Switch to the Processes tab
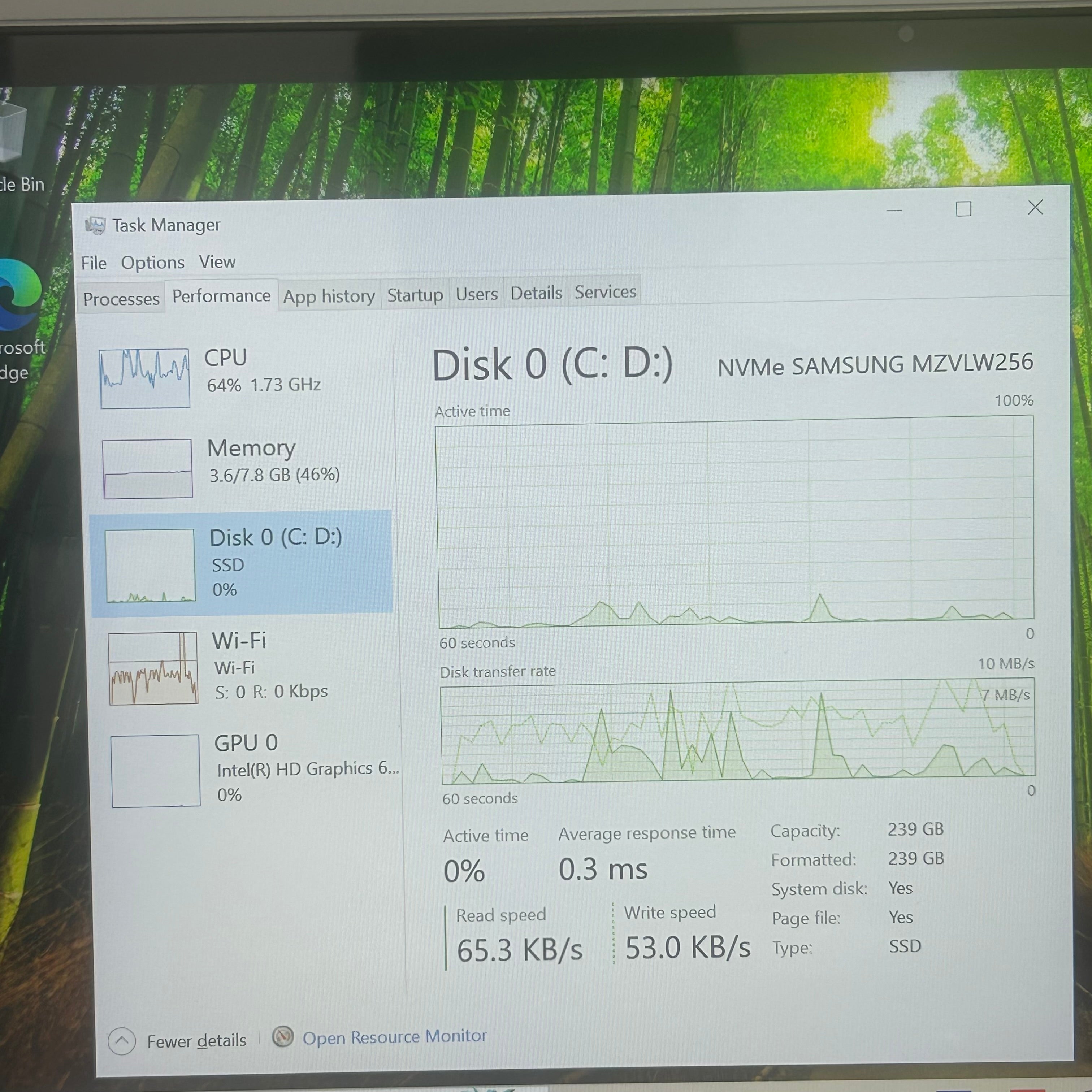1092x1092 pixels. [121, 298]
